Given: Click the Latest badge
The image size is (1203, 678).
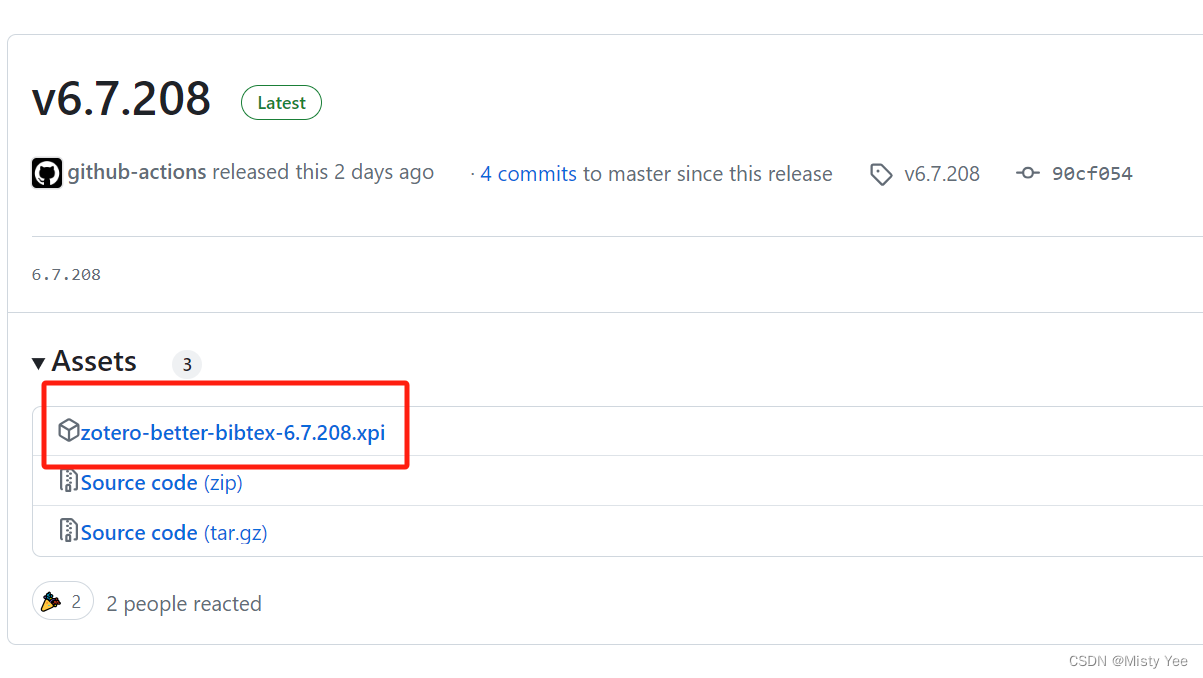Looking at the screenshot, I should click(x=281, y=103).
